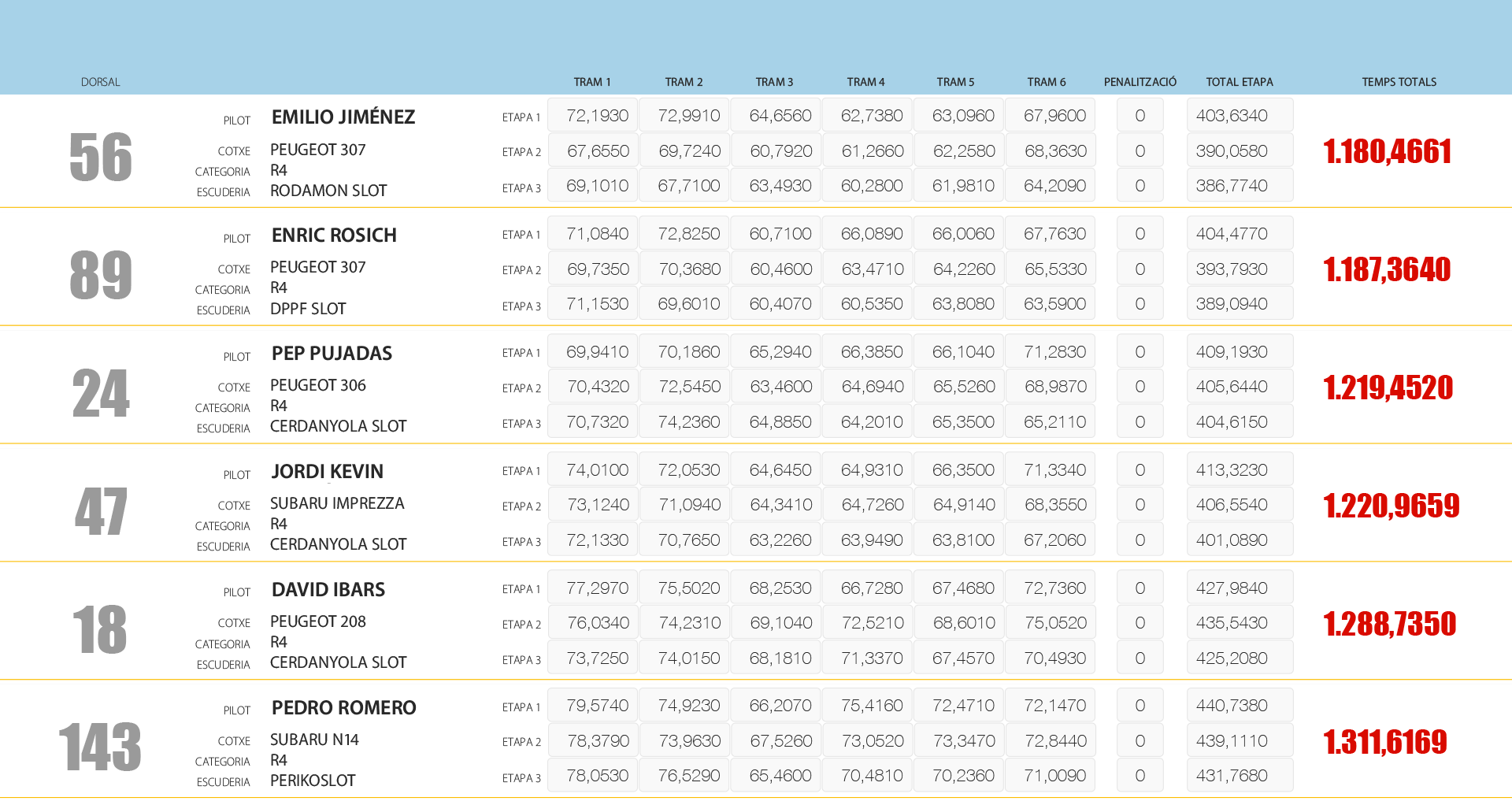Click the PERIKOSLOT escuderia name
The height and width of the screenshot is (801, 1512).
click(313, 781)
